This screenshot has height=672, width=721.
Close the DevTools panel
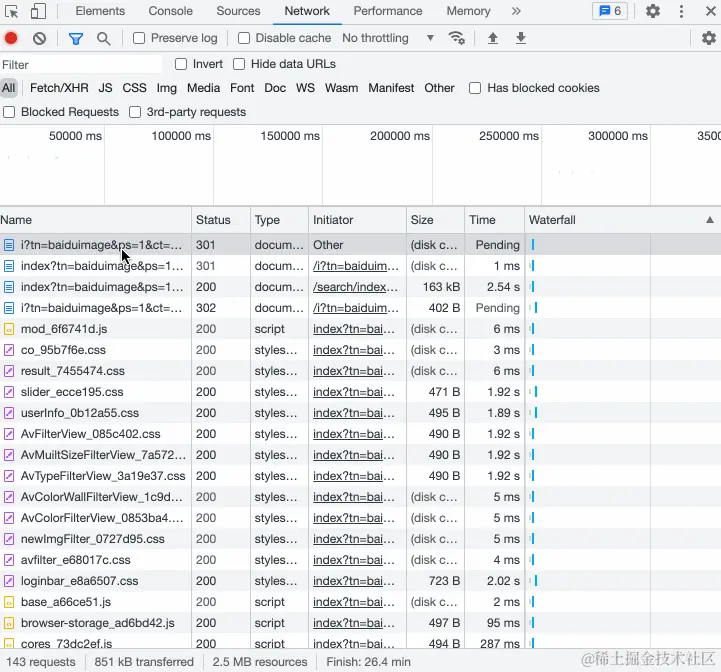pyautogui.click(x=710, y=11)
